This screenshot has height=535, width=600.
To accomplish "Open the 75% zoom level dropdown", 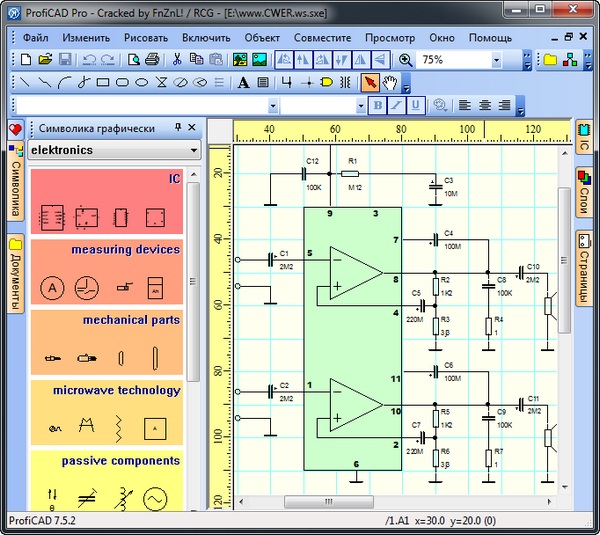I will pyautogui.click(x=496, y=60).
